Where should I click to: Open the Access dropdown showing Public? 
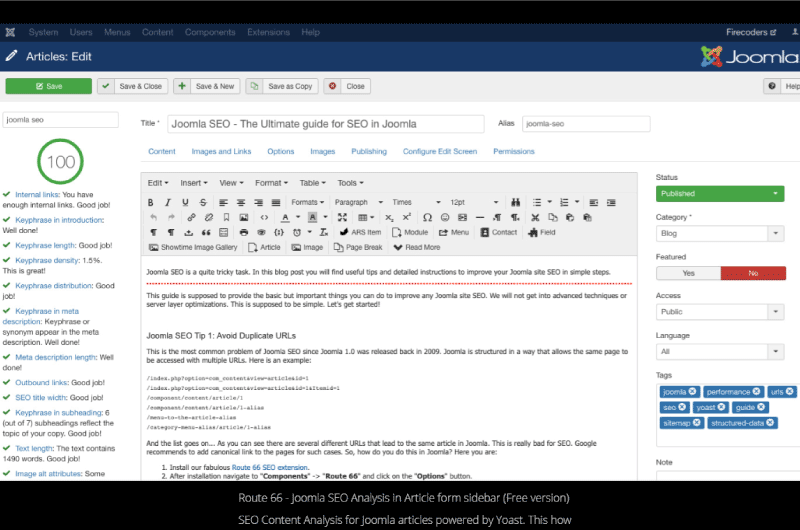[x=720, y=312]
